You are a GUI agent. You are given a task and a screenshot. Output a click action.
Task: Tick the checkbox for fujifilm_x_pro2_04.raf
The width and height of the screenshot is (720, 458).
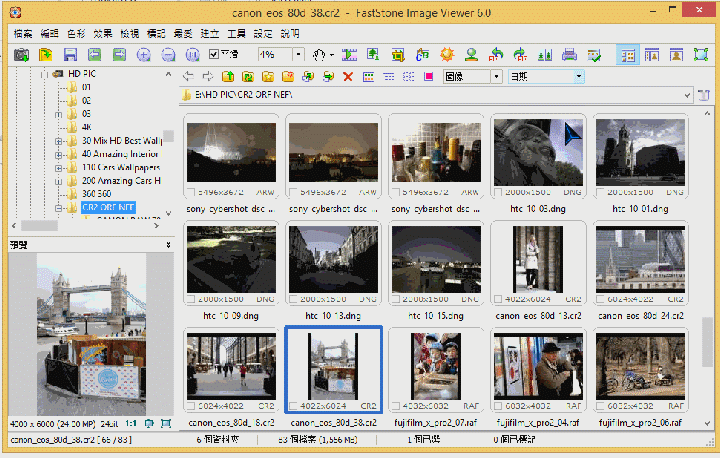(x=498, y=407)
